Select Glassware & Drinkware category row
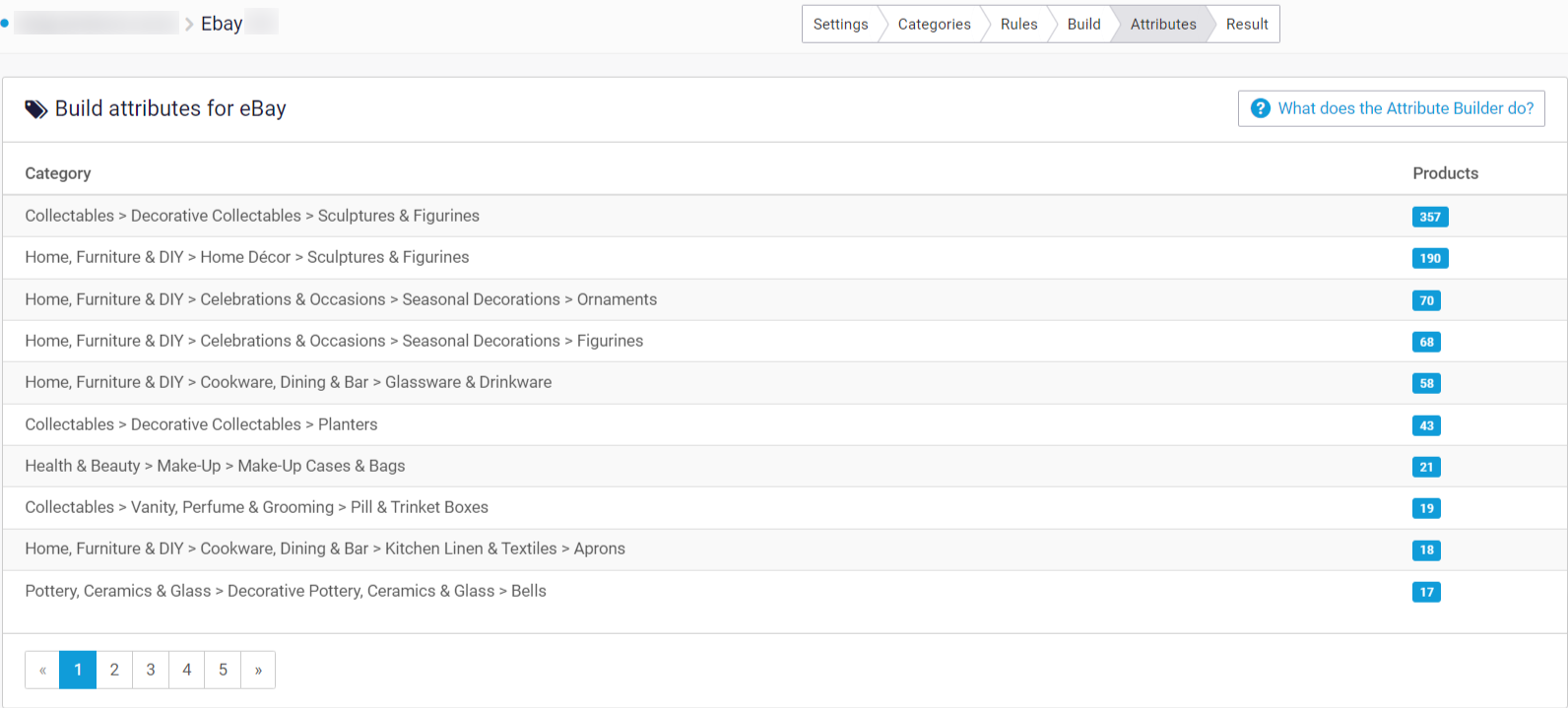Screen dimensions: 1568x708 pyautogui.click(x=288, y=382)
